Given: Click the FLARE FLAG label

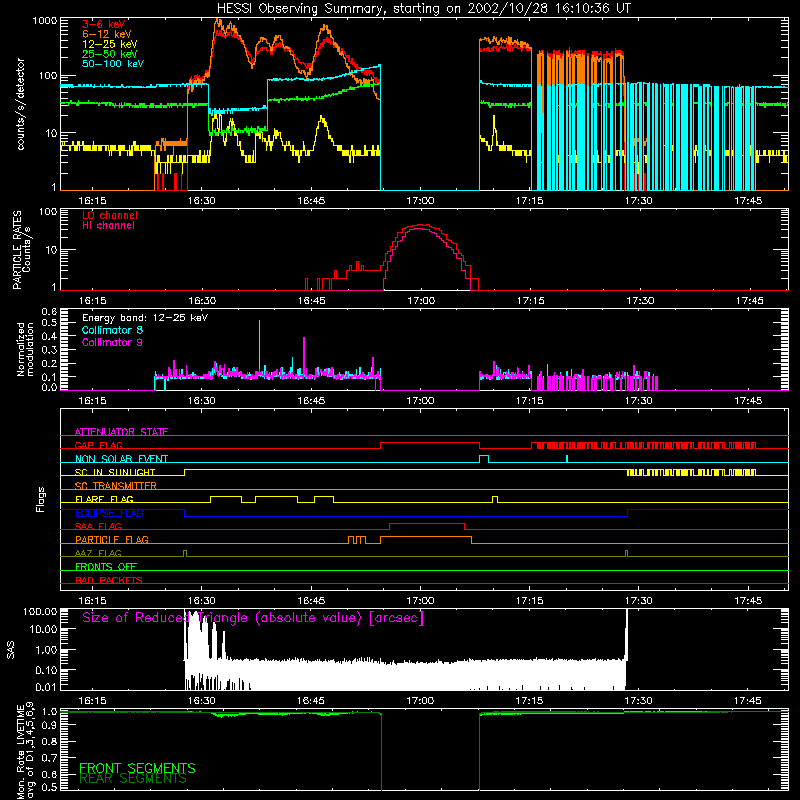Looking at the screenshot, I should (x=104, y=499).
